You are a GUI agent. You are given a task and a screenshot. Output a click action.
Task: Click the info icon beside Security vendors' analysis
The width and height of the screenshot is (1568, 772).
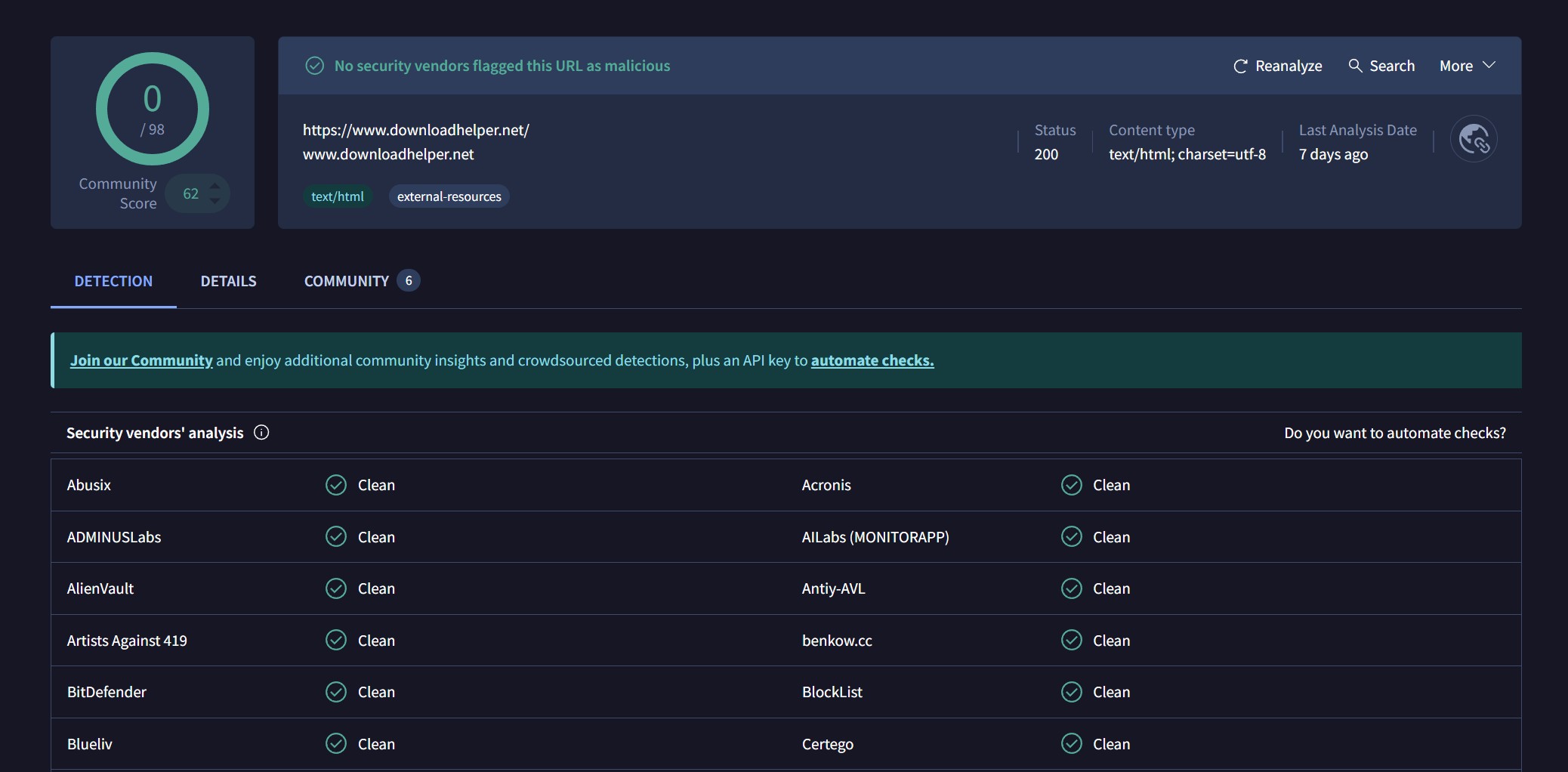(261, 432)
